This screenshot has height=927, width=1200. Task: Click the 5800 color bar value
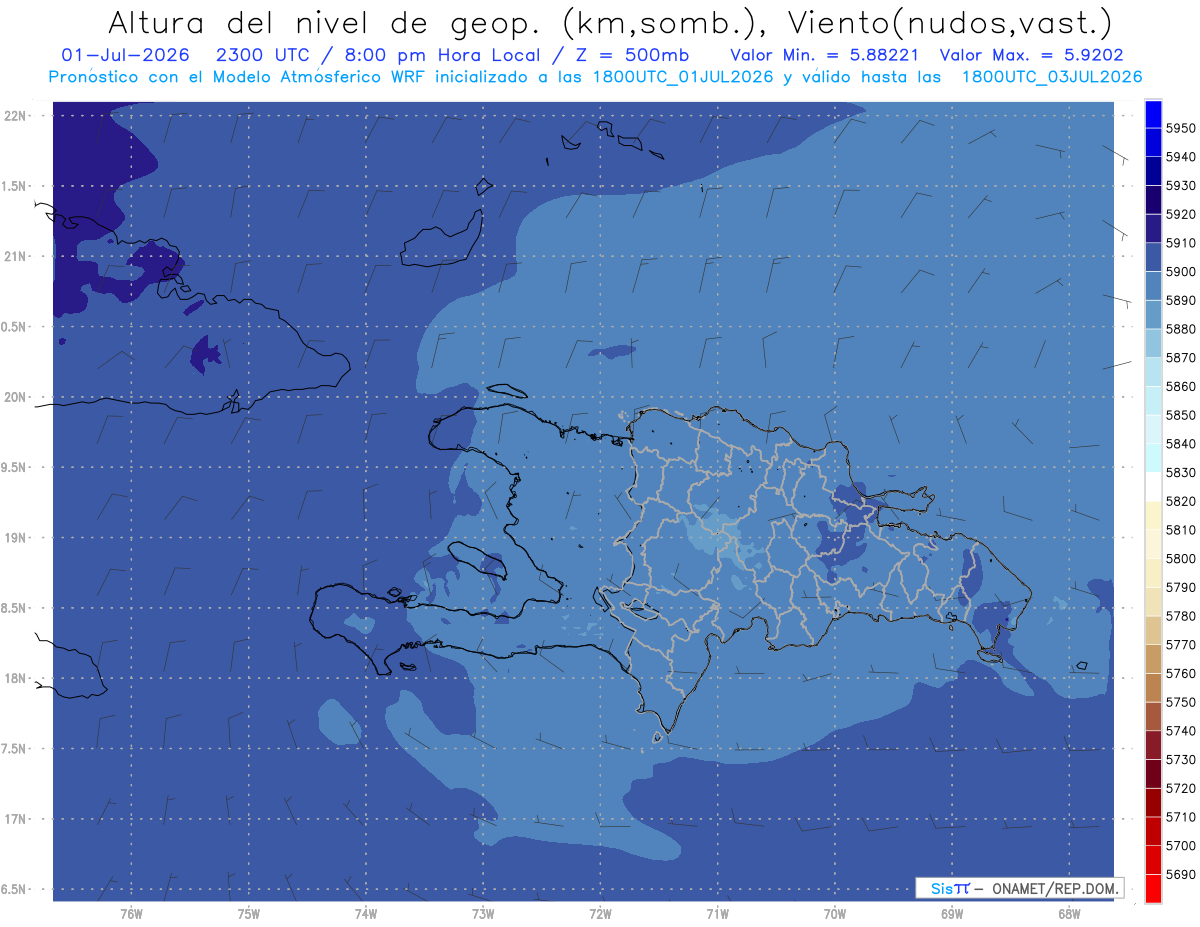click(x=1181, y=558)
